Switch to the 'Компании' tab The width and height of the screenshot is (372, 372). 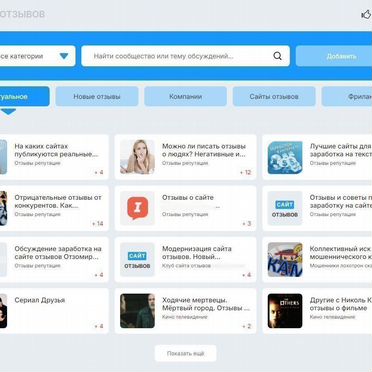(185, 97)
